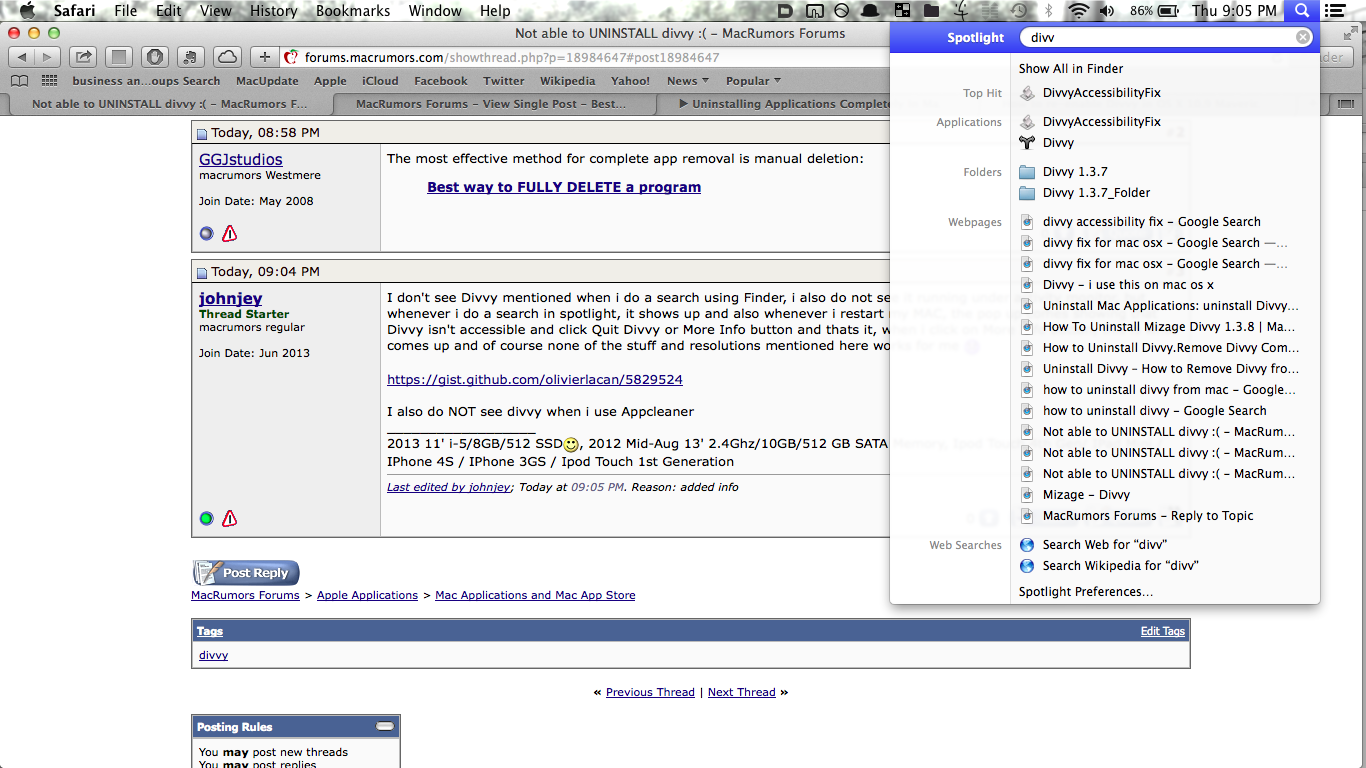
Task: Go back using Safari's back arrow
Action: tap(22, 57)
